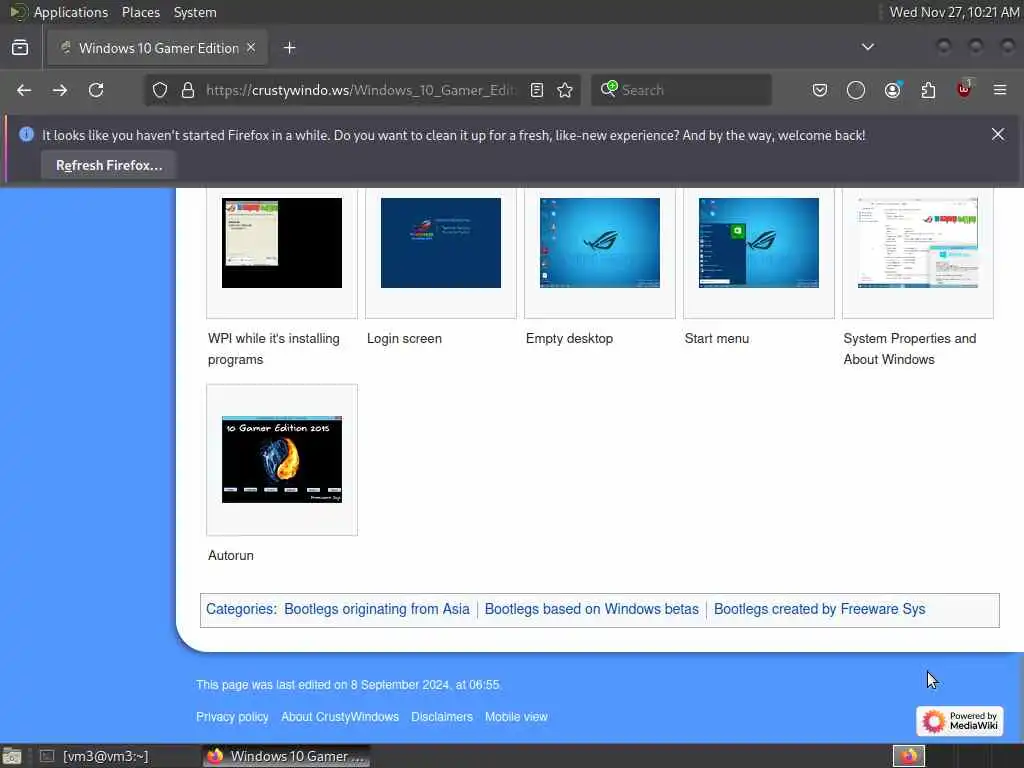1024x768 pixels.
Task: Click info icon in notification bar
Action: pyautogui.click(x=26, y=135)
